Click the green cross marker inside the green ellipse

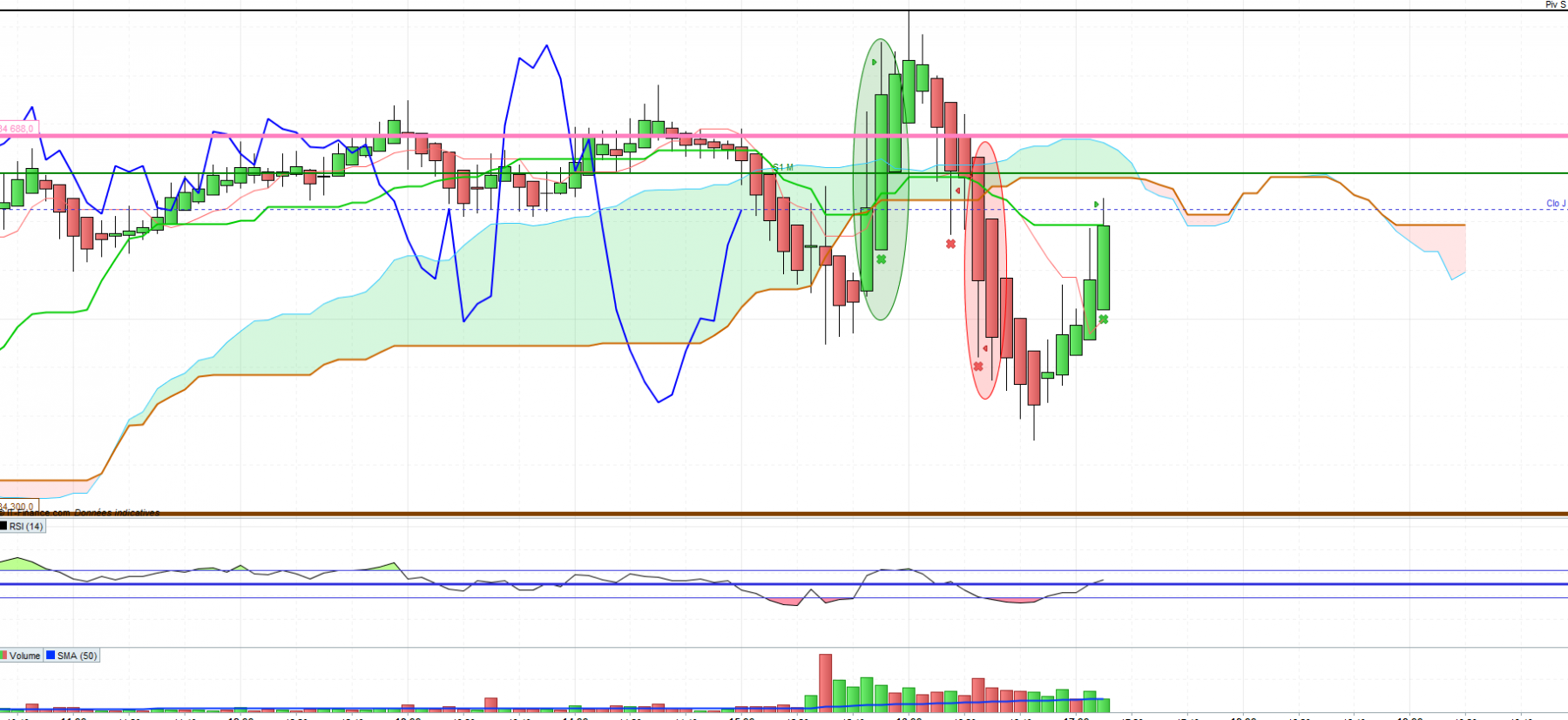[x=882, y=259]
